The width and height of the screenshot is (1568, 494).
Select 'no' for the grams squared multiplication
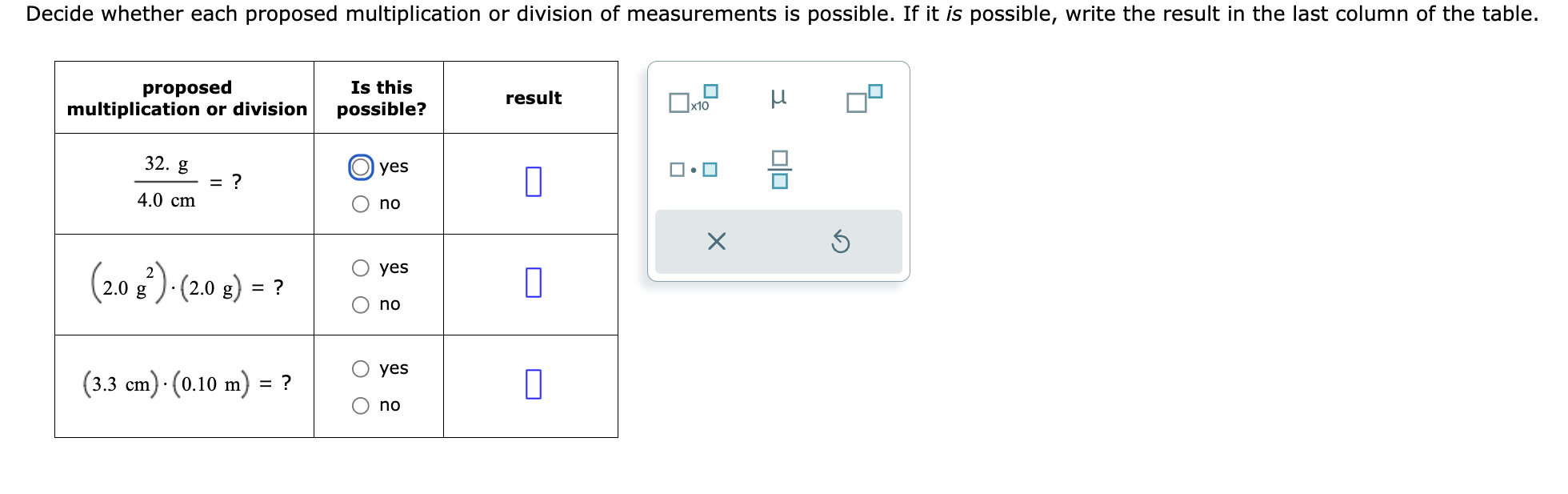click(x=362, y=303)
